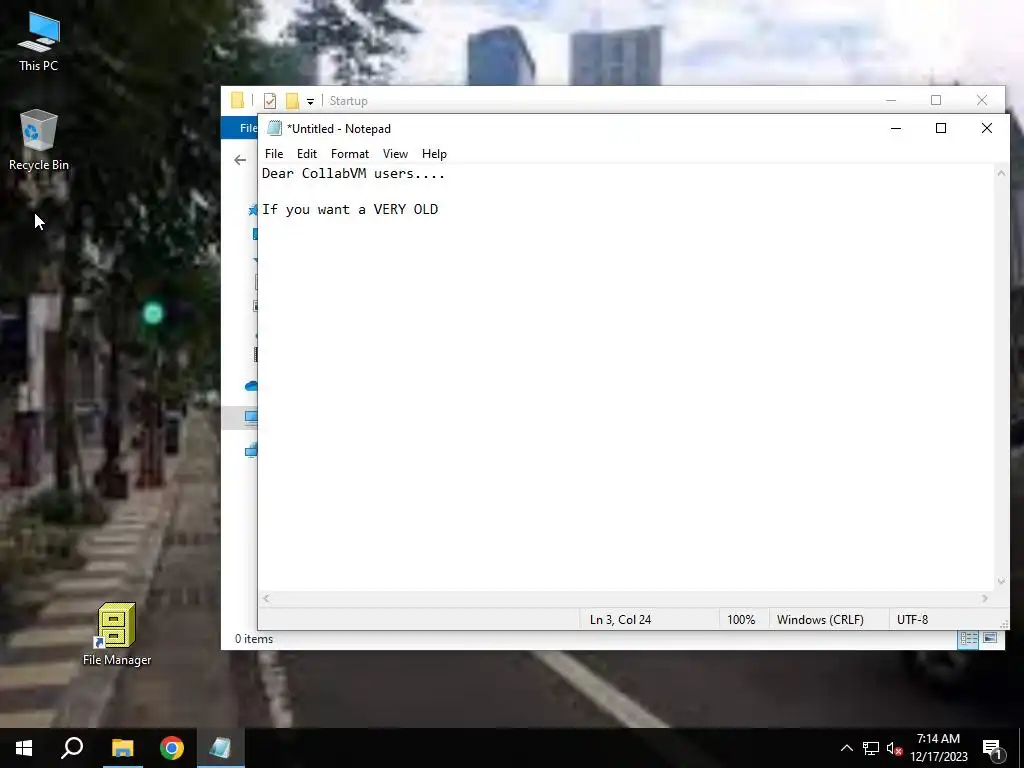Switch Explorer to Details view
This screenshot has width=1024, height=768.
click(x=968, y=639)
